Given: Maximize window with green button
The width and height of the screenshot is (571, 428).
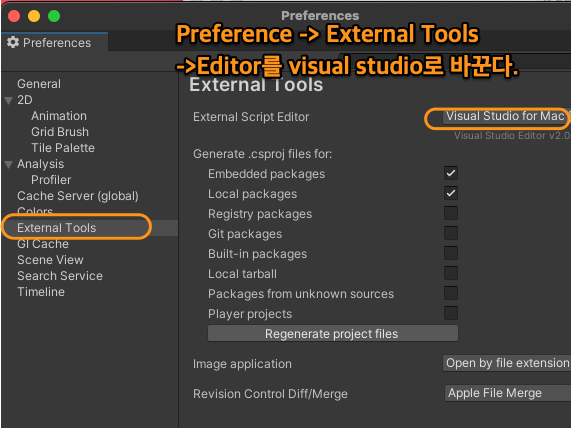Looking at the screenshot, I should coord(54,16).
